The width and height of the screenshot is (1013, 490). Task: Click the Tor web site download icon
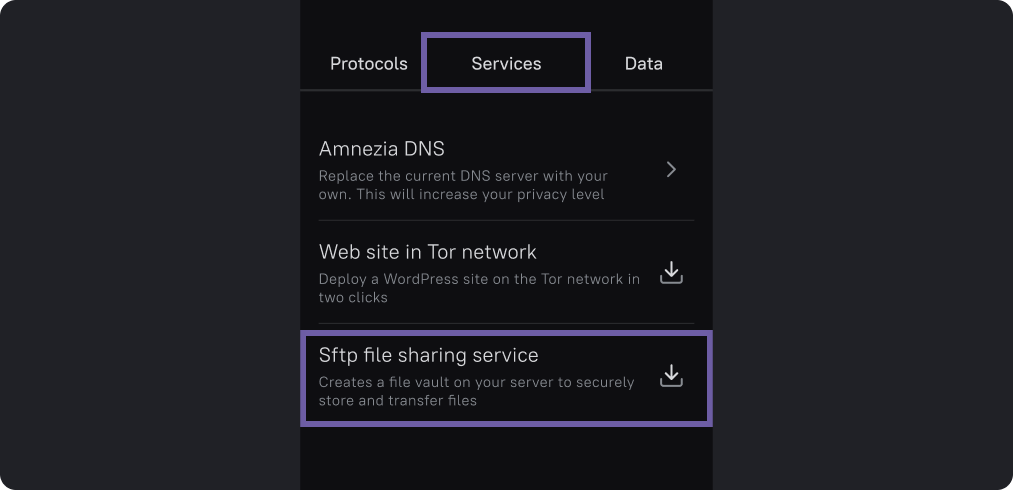click(x=671, y=272)
